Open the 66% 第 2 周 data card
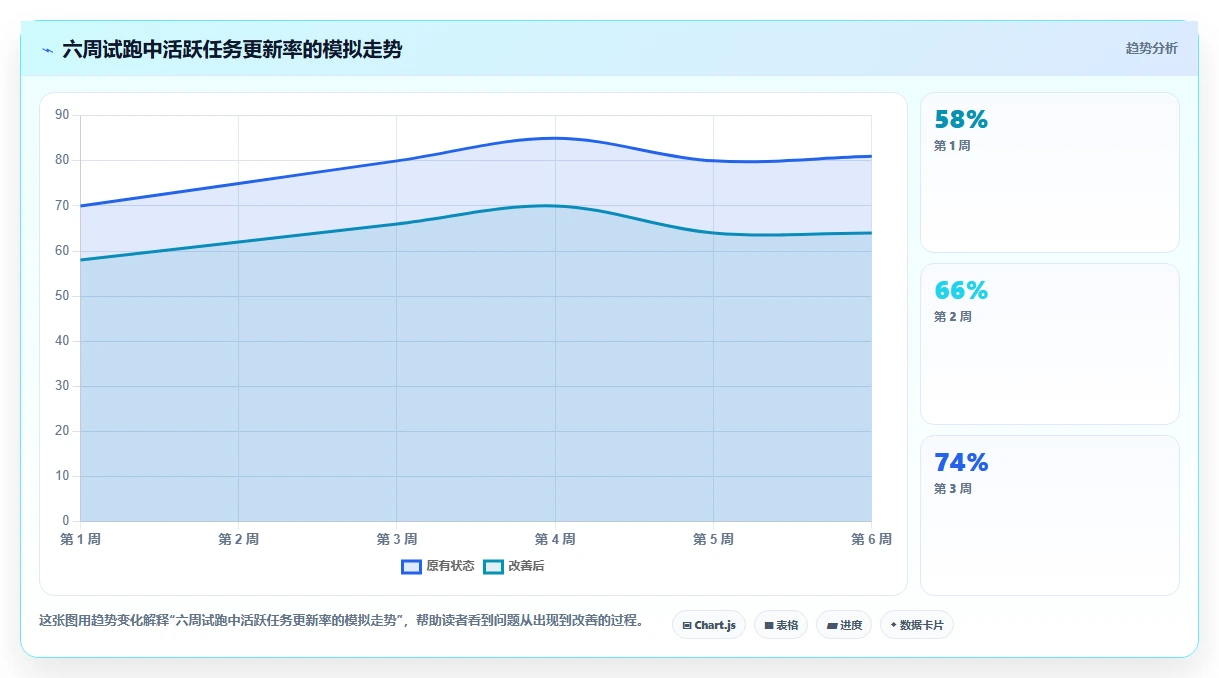 point(1050,344)
